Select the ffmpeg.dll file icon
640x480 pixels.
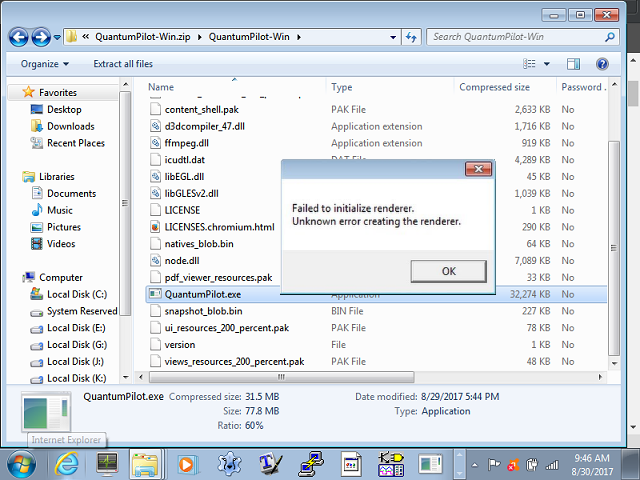[155, 143]
